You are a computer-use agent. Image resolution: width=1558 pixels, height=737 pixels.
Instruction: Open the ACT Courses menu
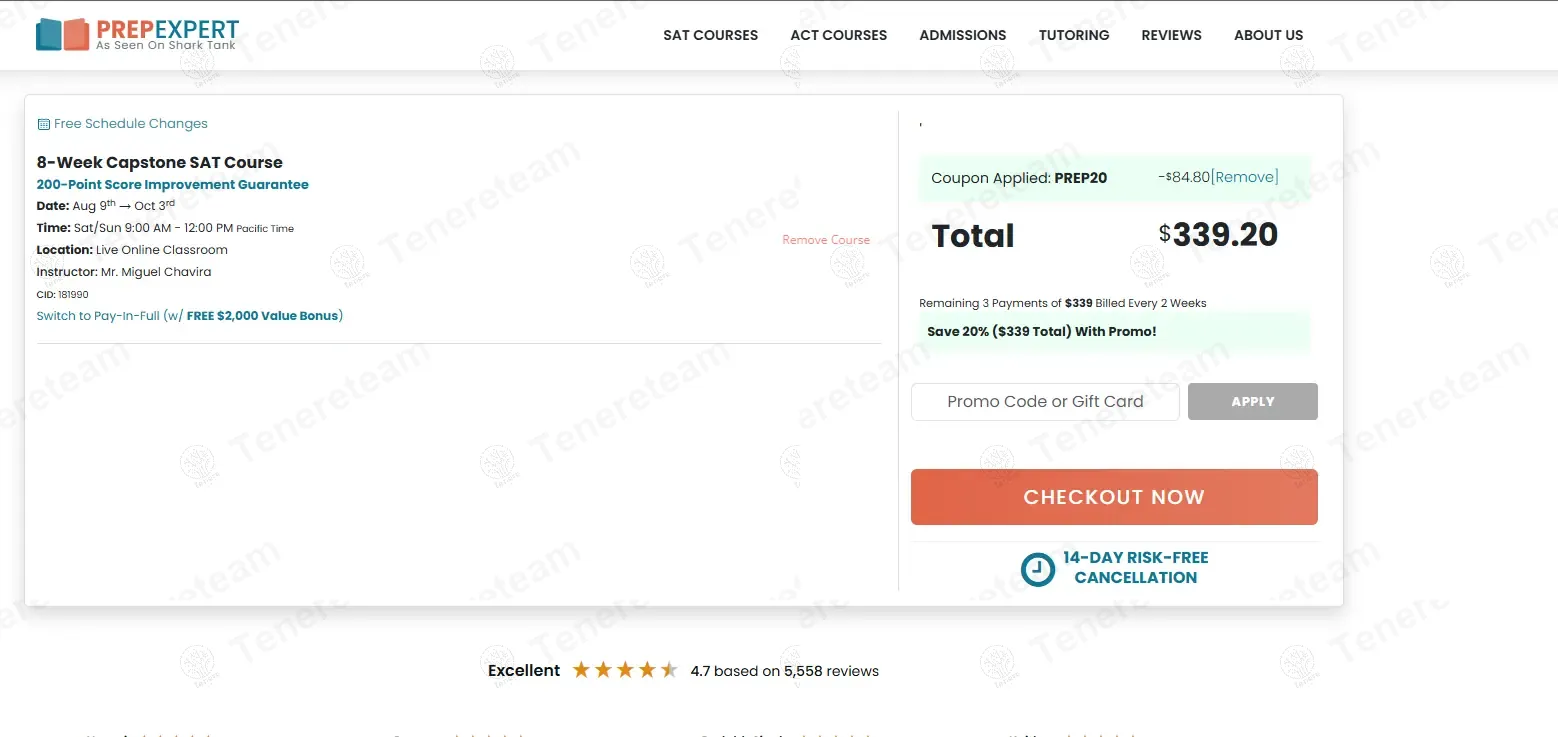pos(838,35)
